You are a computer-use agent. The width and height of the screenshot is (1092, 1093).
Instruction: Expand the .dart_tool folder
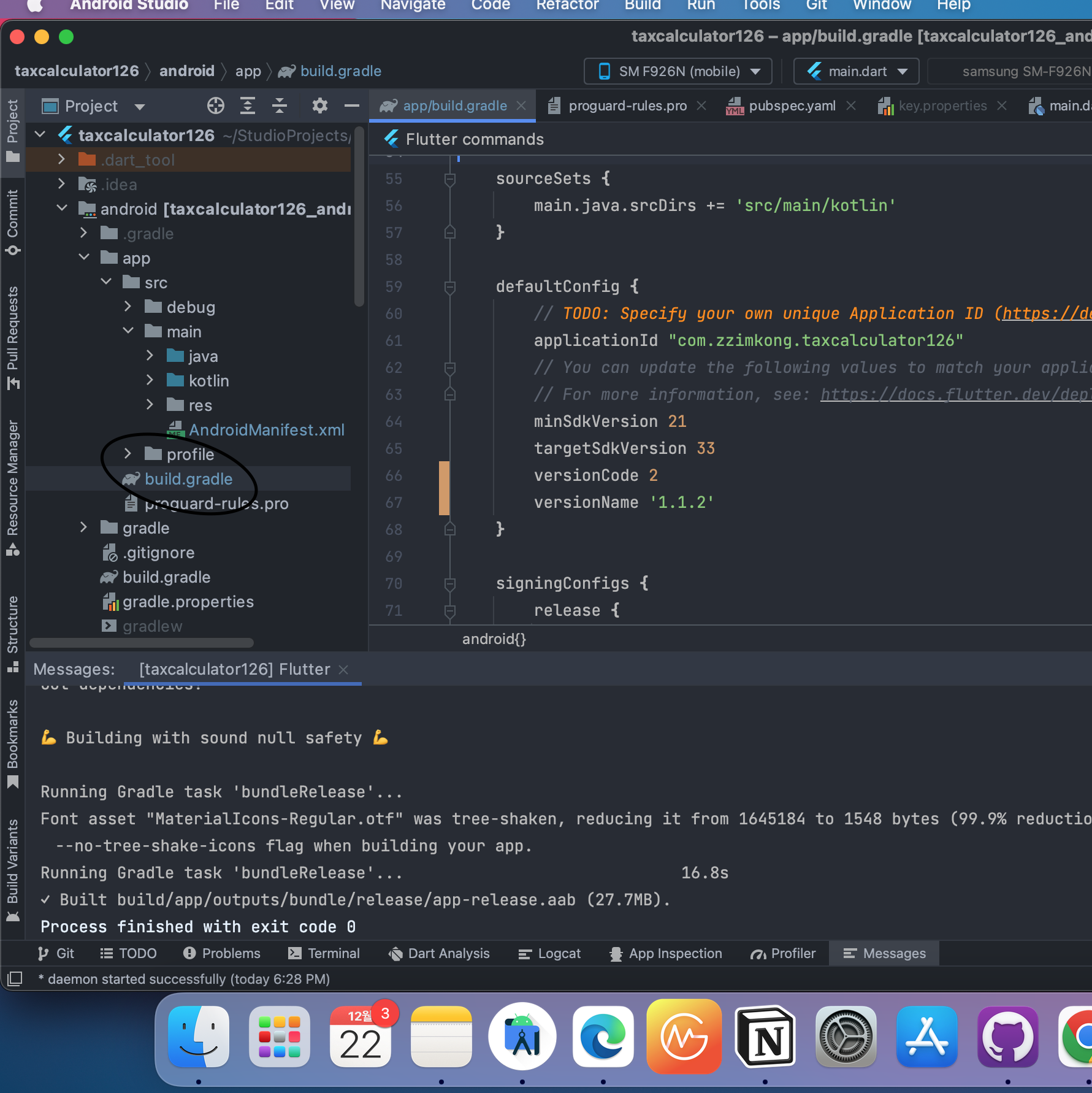(61, 159)
